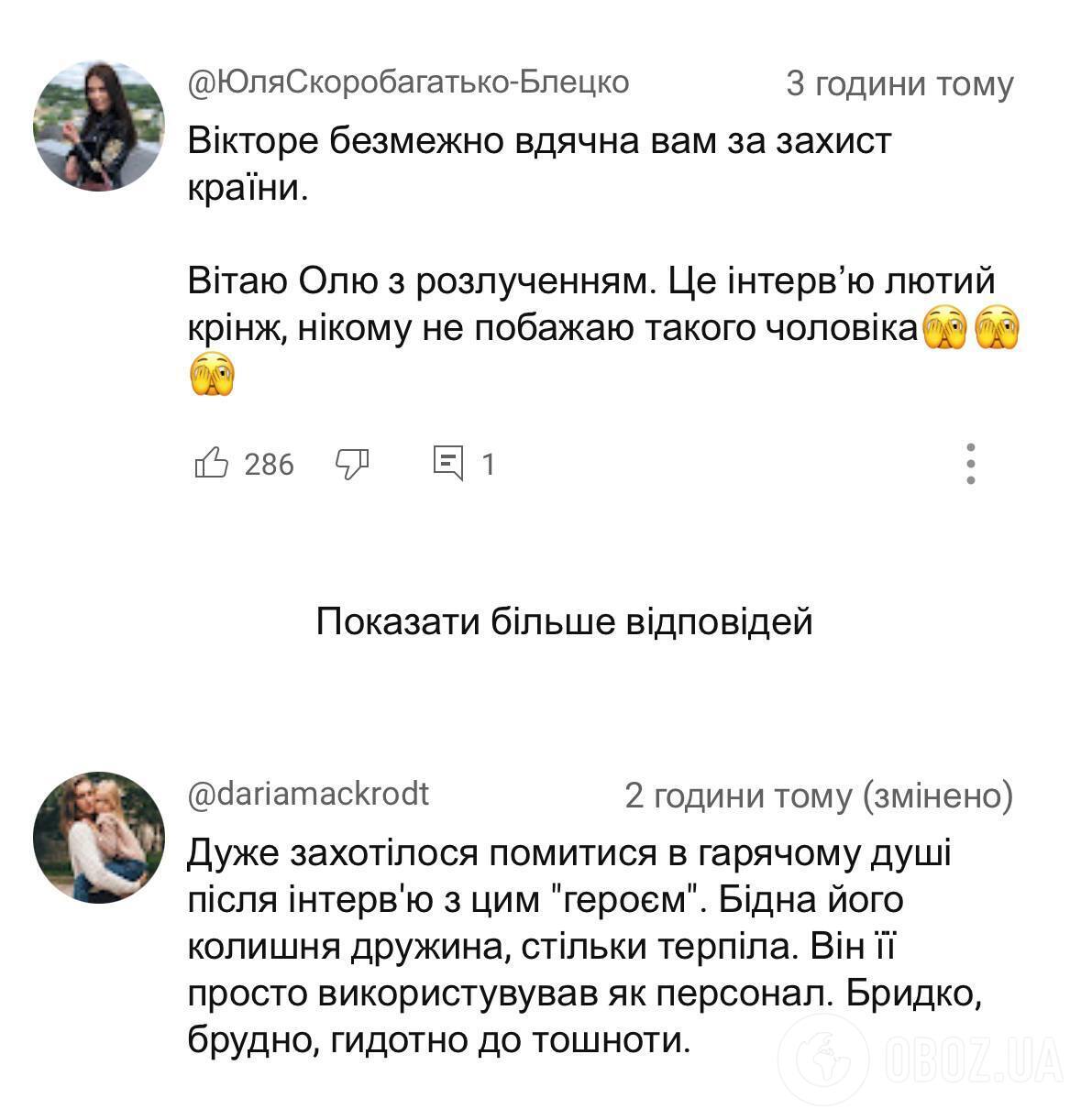The height and width of the screenshot is (1120, 1081).
Task: Open the reply icon showing 1 reply
Action: pyautogui.click(x=448, y=463)
